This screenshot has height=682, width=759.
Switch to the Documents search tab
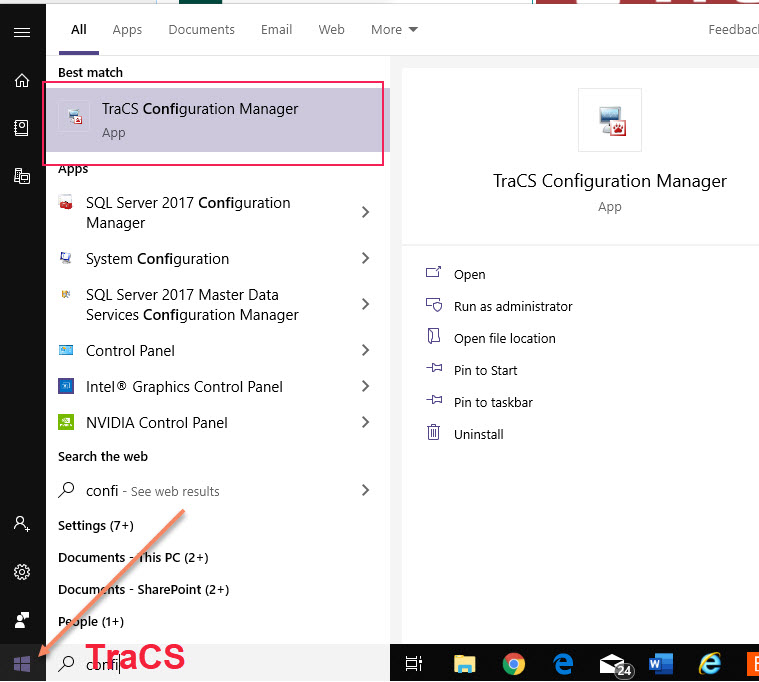[x=201, y=30]
